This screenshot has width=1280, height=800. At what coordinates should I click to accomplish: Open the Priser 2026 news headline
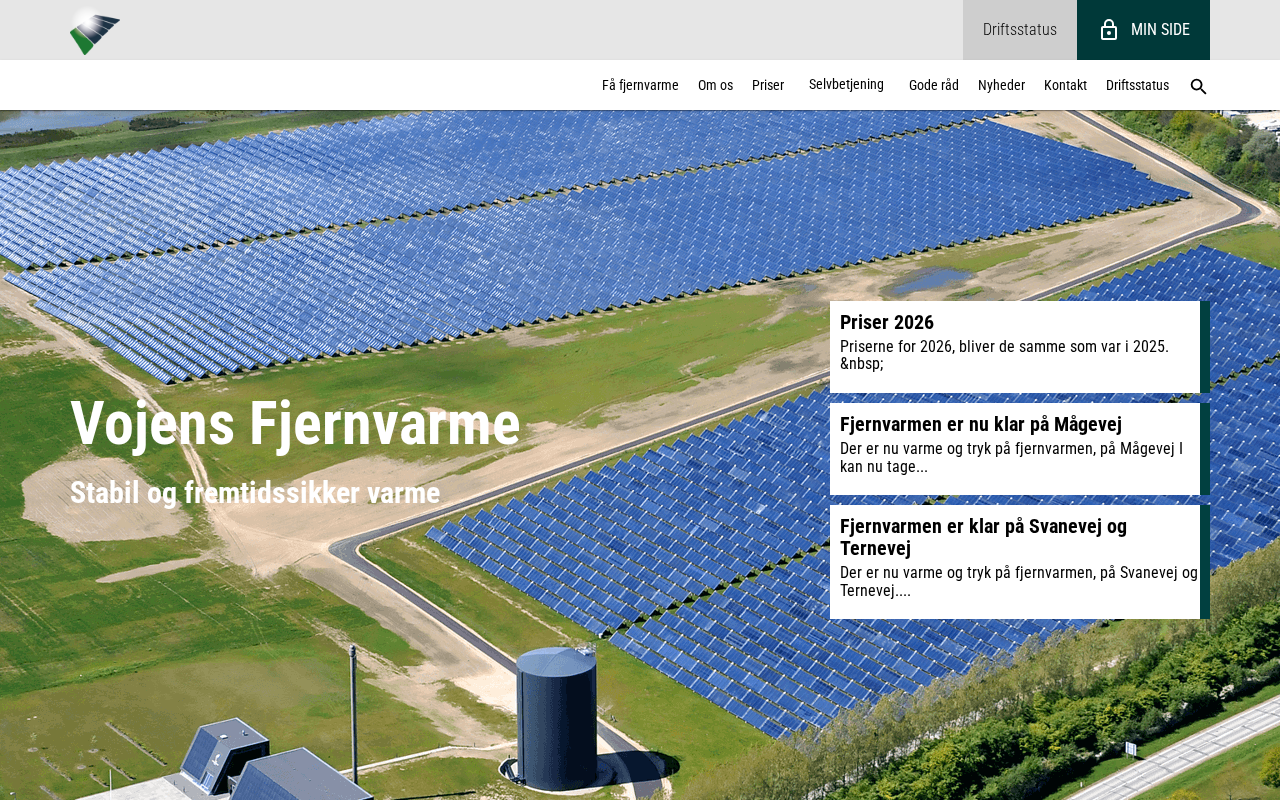pos(887,322)
